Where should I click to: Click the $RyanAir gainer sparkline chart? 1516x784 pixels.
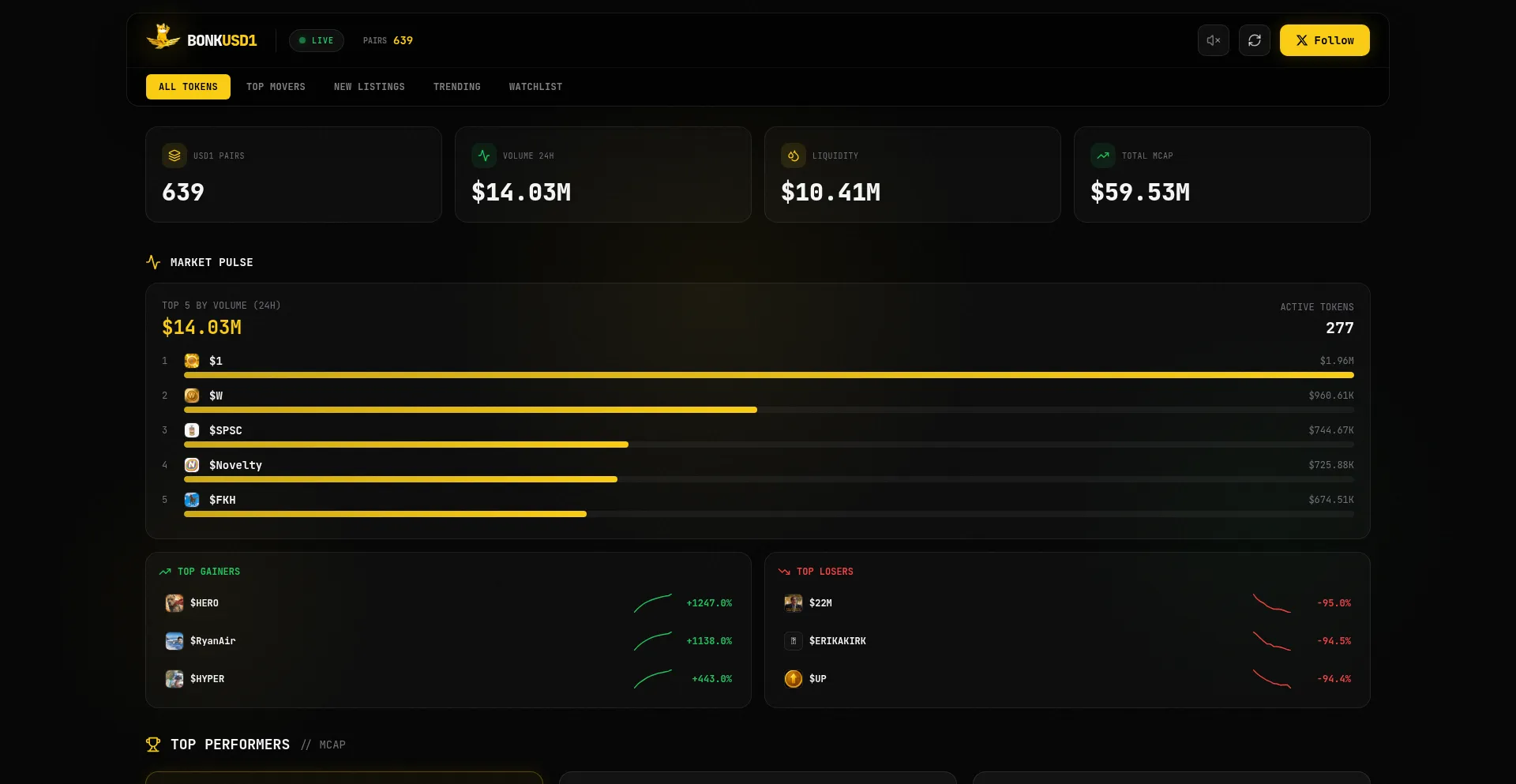click(653, 641)
